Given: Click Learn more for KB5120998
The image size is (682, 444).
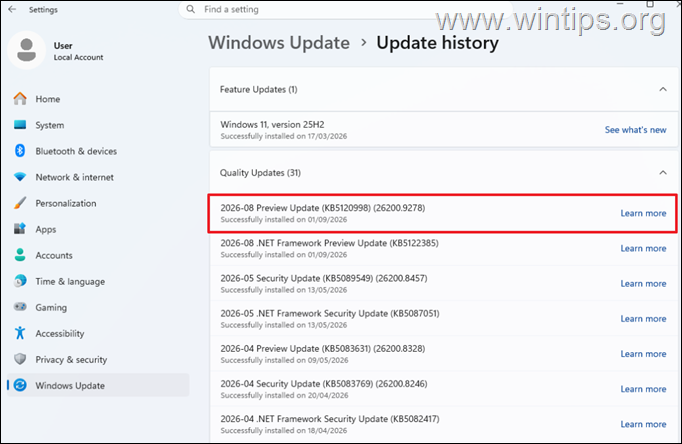Looking at the screenshot, I should pos(643,213).
